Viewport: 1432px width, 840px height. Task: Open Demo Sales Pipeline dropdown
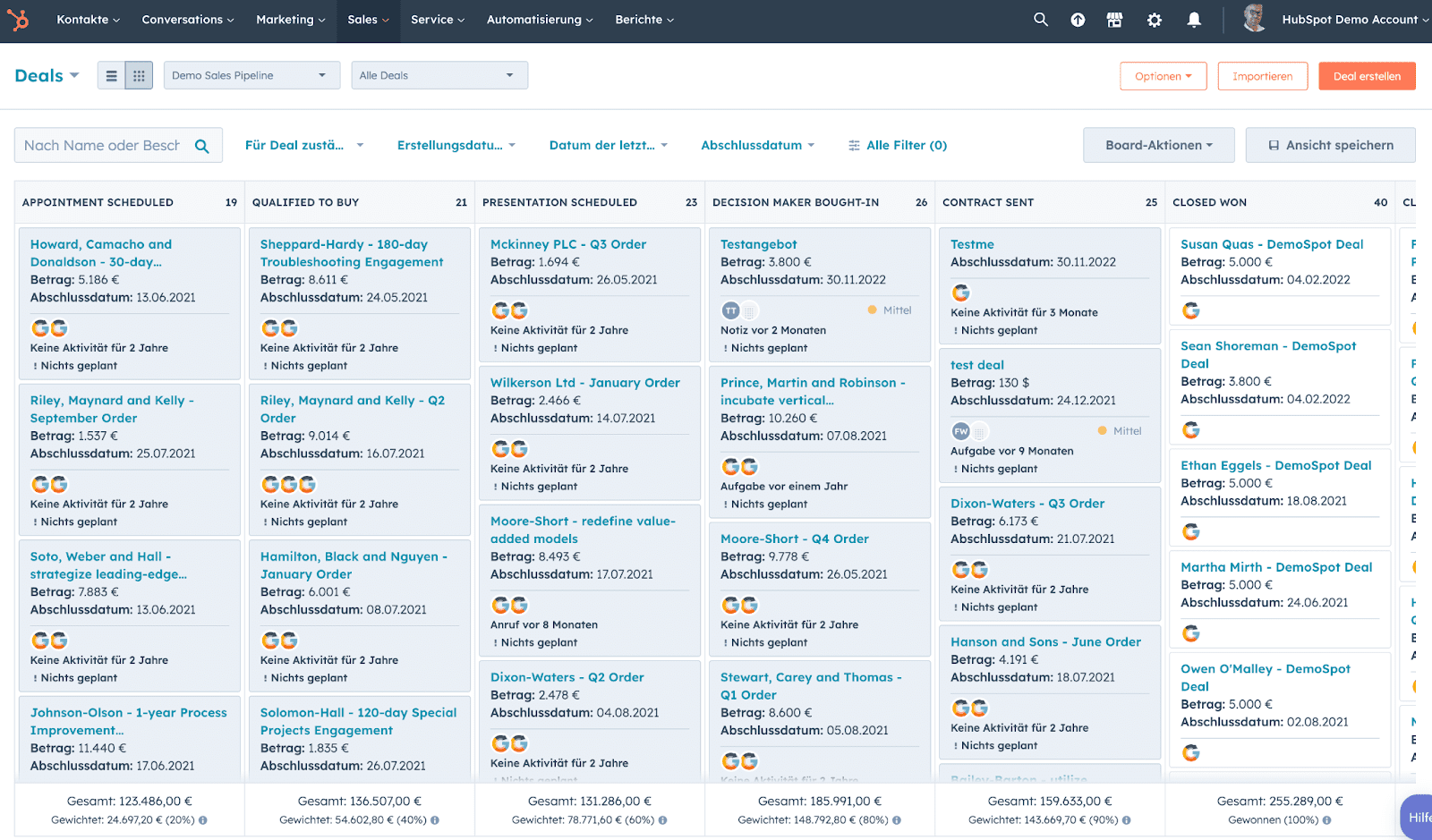(x=251, y=75)
